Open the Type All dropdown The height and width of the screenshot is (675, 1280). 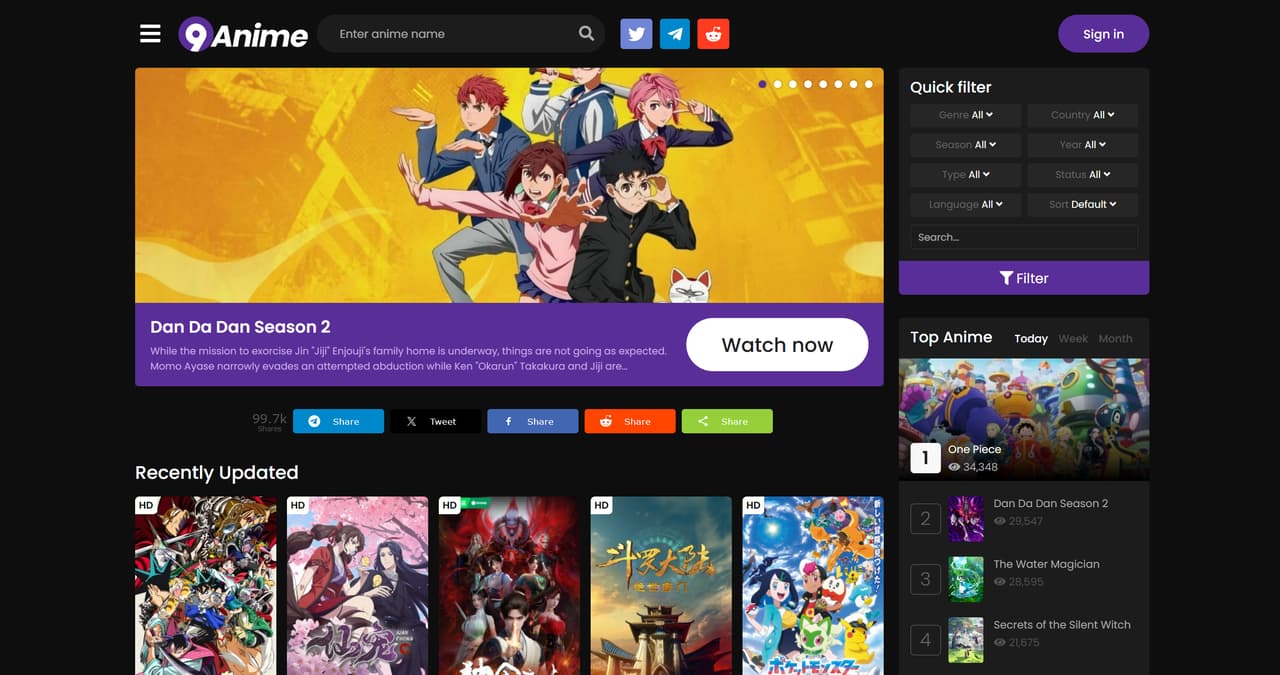[966, 174]
